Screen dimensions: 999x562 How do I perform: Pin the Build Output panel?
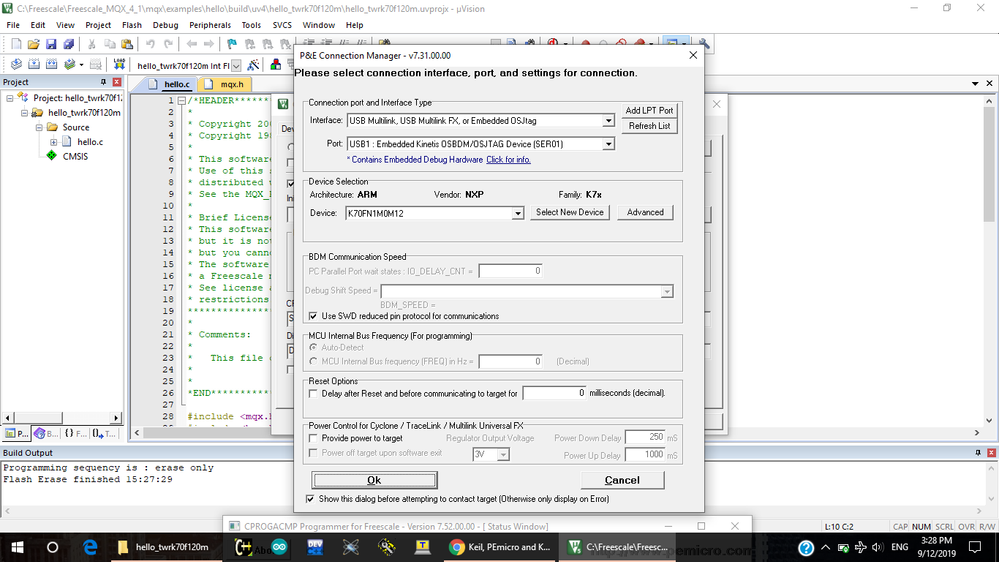(978, 453)
